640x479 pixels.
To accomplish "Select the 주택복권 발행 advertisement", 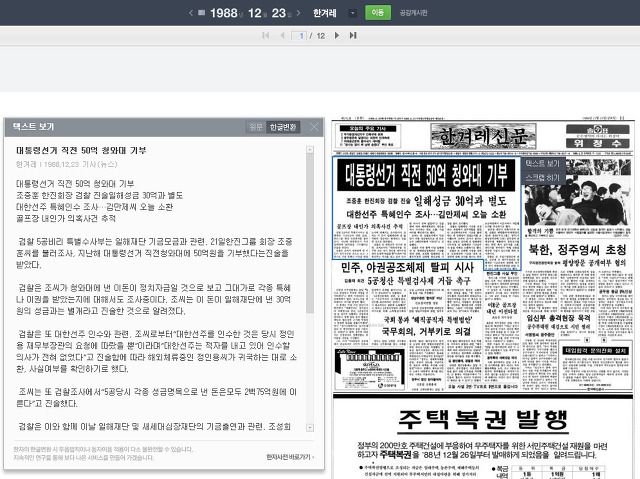I will click(483, 419).
